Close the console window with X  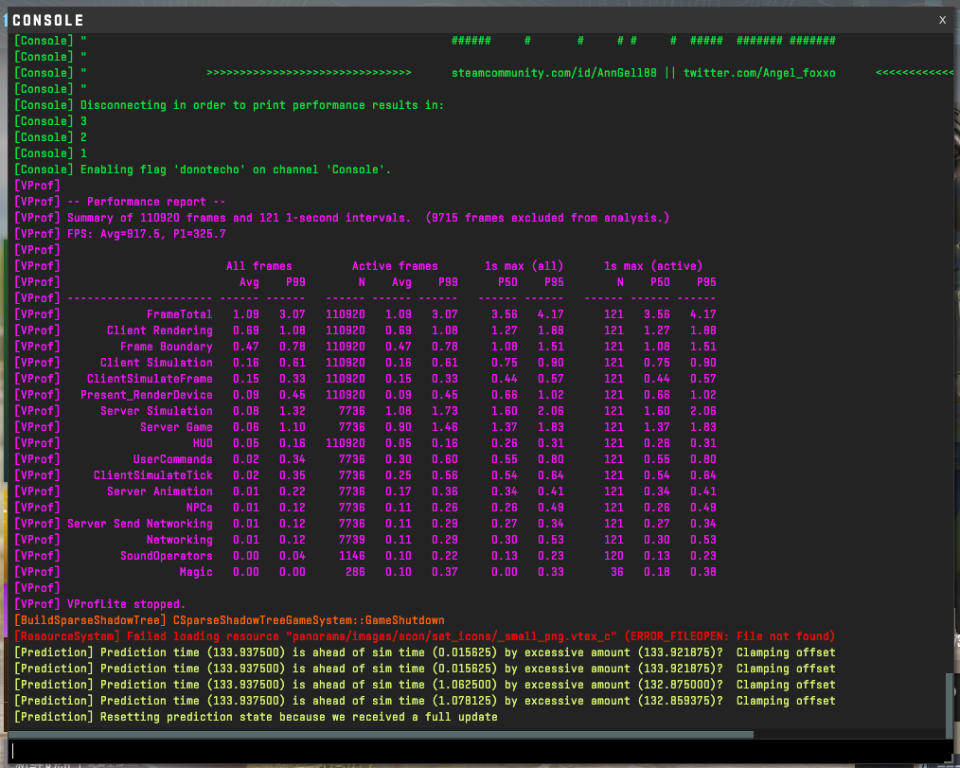point(942,20)
